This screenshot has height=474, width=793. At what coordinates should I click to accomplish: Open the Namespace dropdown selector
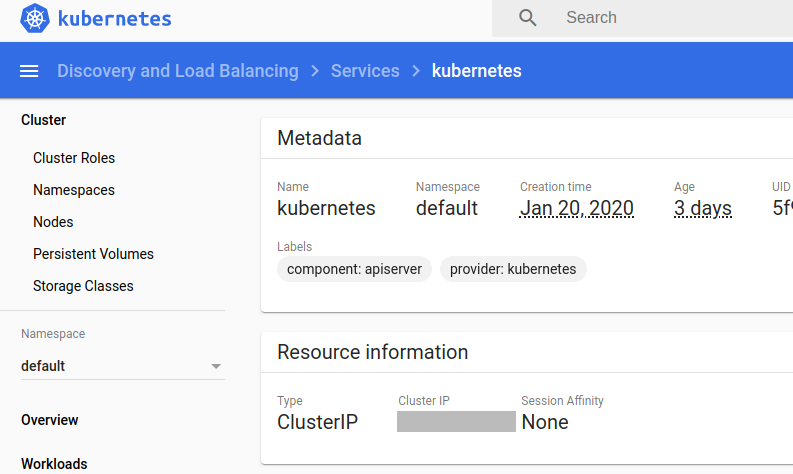click(x=122, y=366)
